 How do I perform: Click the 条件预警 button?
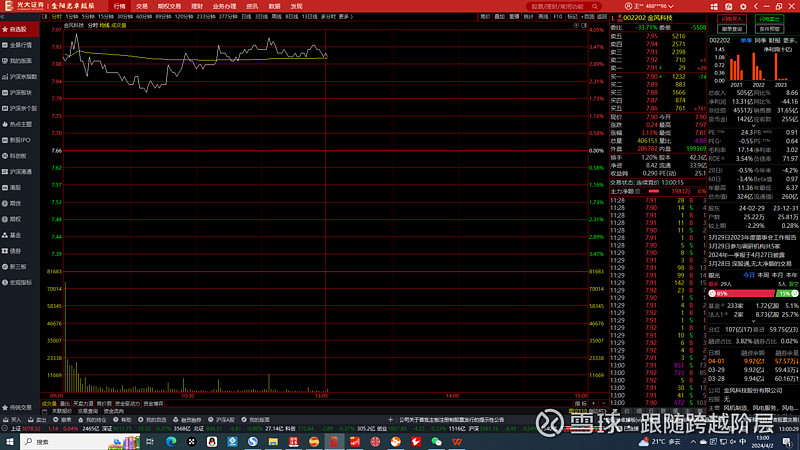769,29
